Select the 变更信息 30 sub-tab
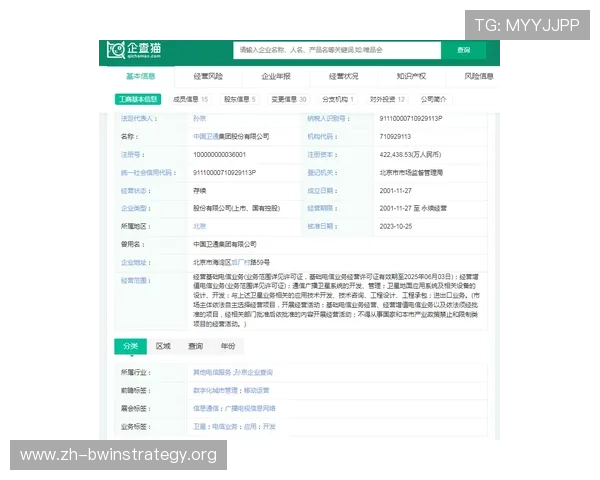 [289, 100]
